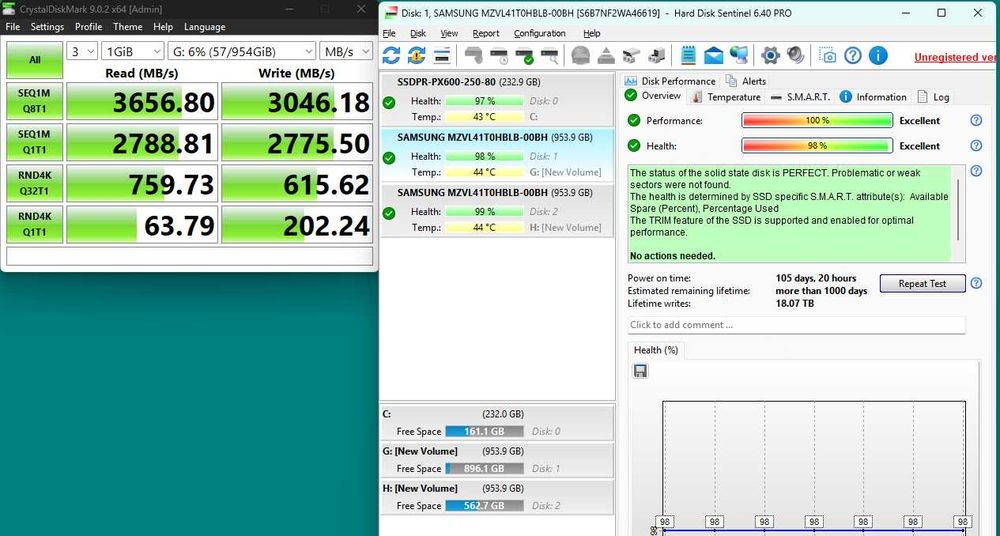Screen dimensions: 1000x536
Task: Open the View menu in Hard Disk Sentinel
Action: (x=449, y=33)
